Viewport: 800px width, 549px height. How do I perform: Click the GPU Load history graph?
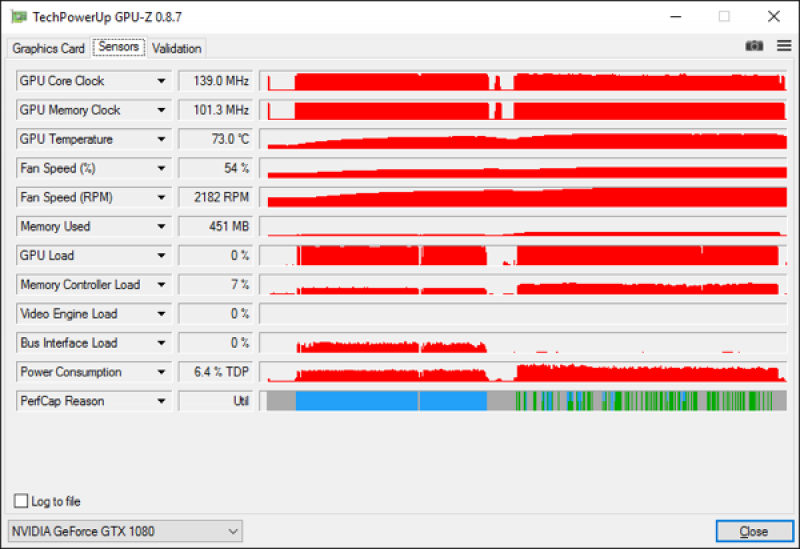(523, 255)
